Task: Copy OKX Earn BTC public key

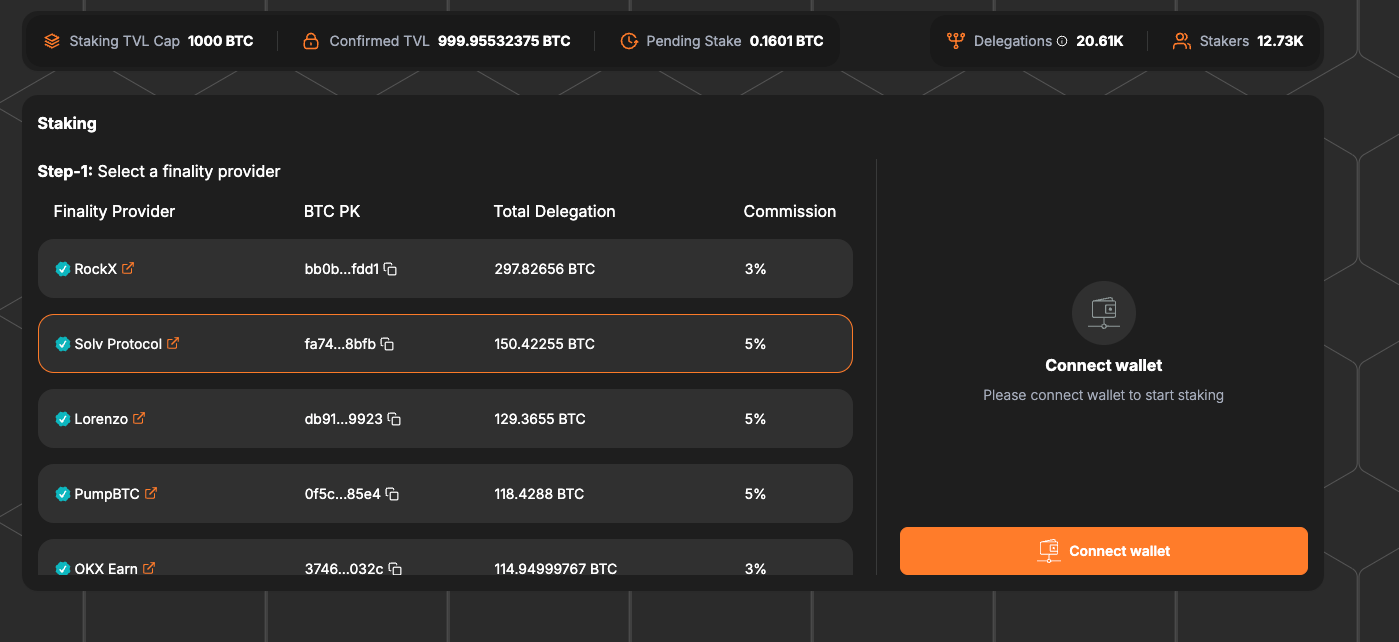Action: (x=395, y=568)
